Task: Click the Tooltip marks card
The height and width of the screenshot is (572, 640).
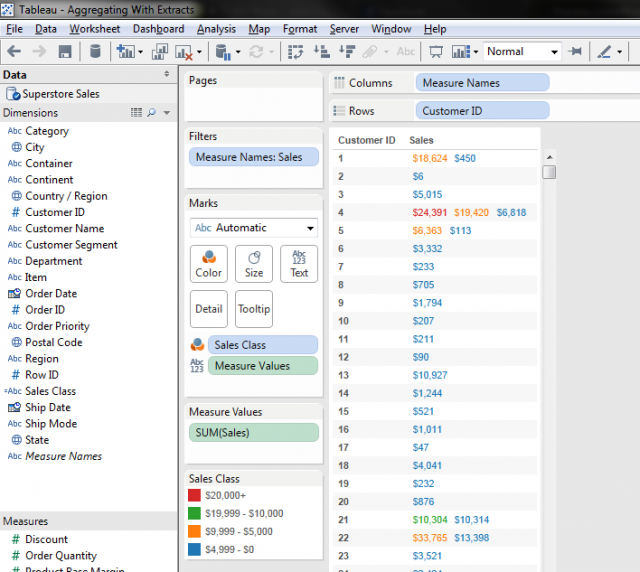Action: (254, 309)
